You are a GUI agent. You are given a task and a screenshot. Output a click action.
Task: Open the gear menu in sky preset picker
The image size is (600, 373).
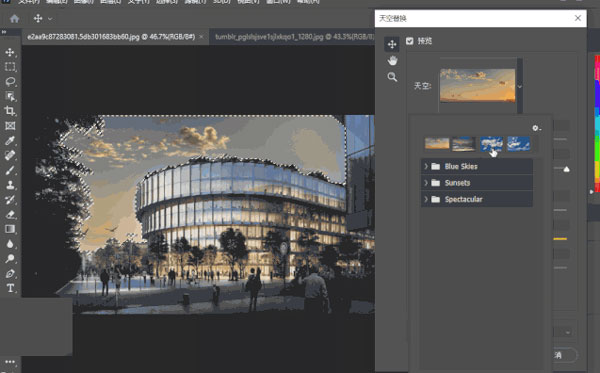[536, 128]
